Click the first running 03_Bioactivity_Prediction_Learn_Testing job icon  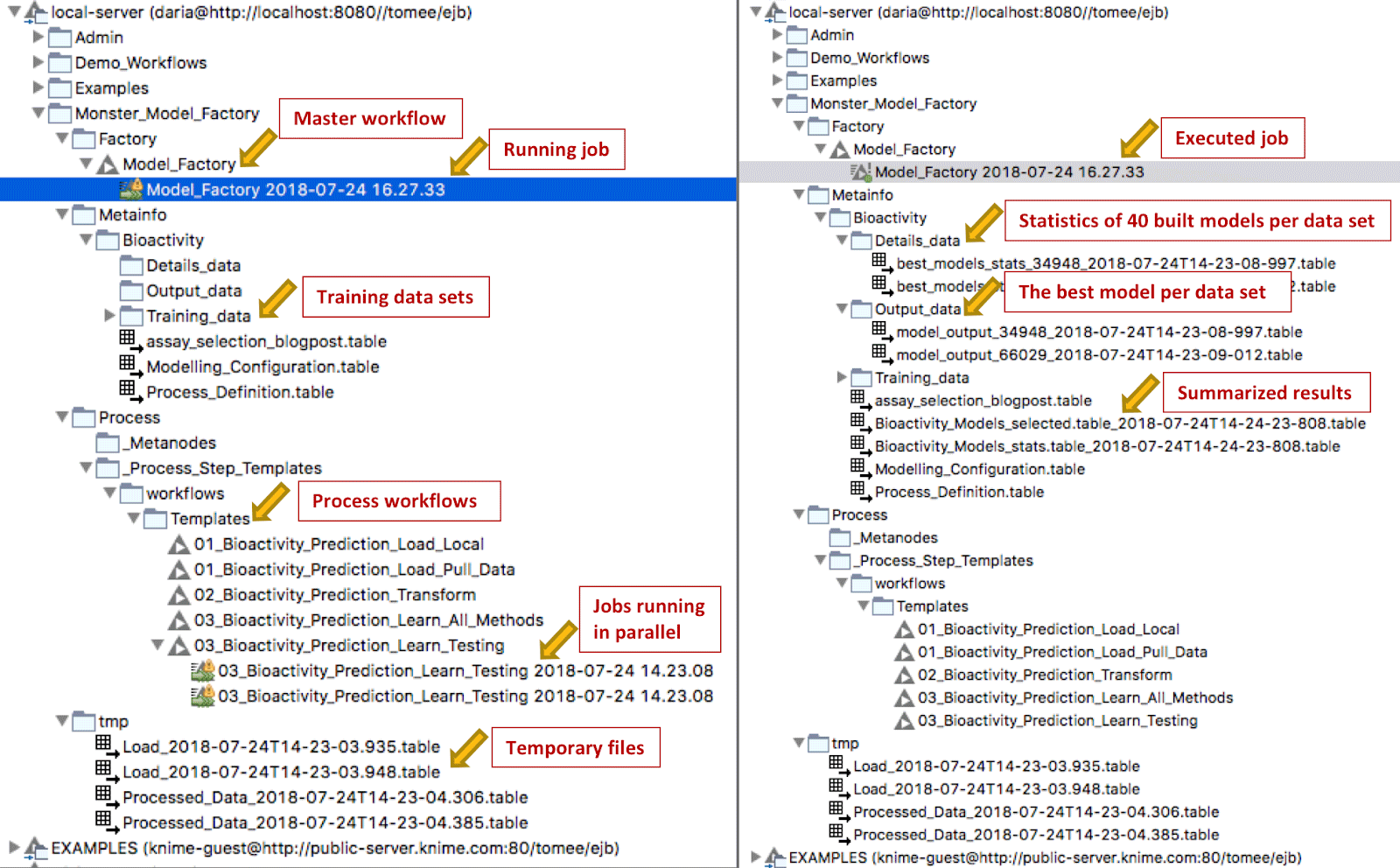(x=203, y=671)
